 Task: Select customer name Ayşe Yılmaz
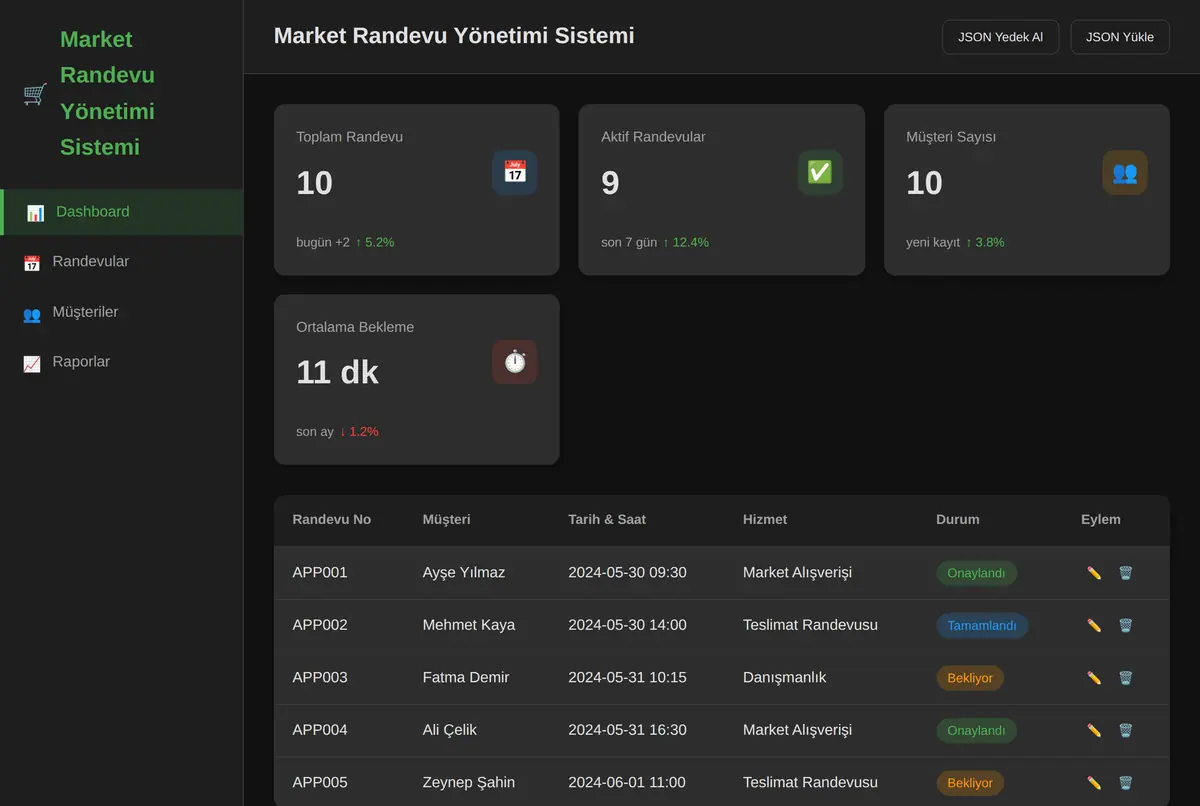[x=464, y=573]
